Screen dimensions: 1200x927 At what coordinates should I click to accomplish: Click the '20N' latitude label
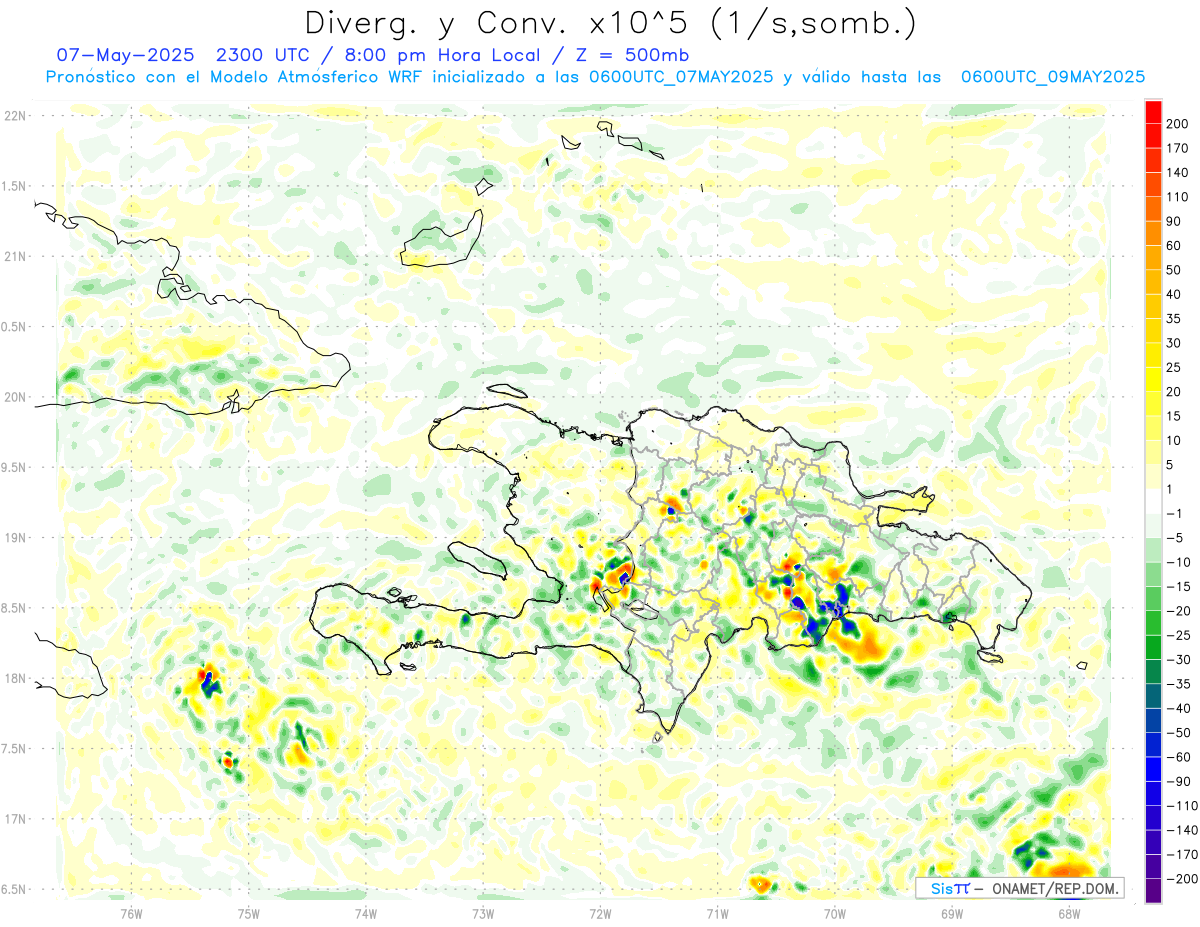(x=16, y=397)
